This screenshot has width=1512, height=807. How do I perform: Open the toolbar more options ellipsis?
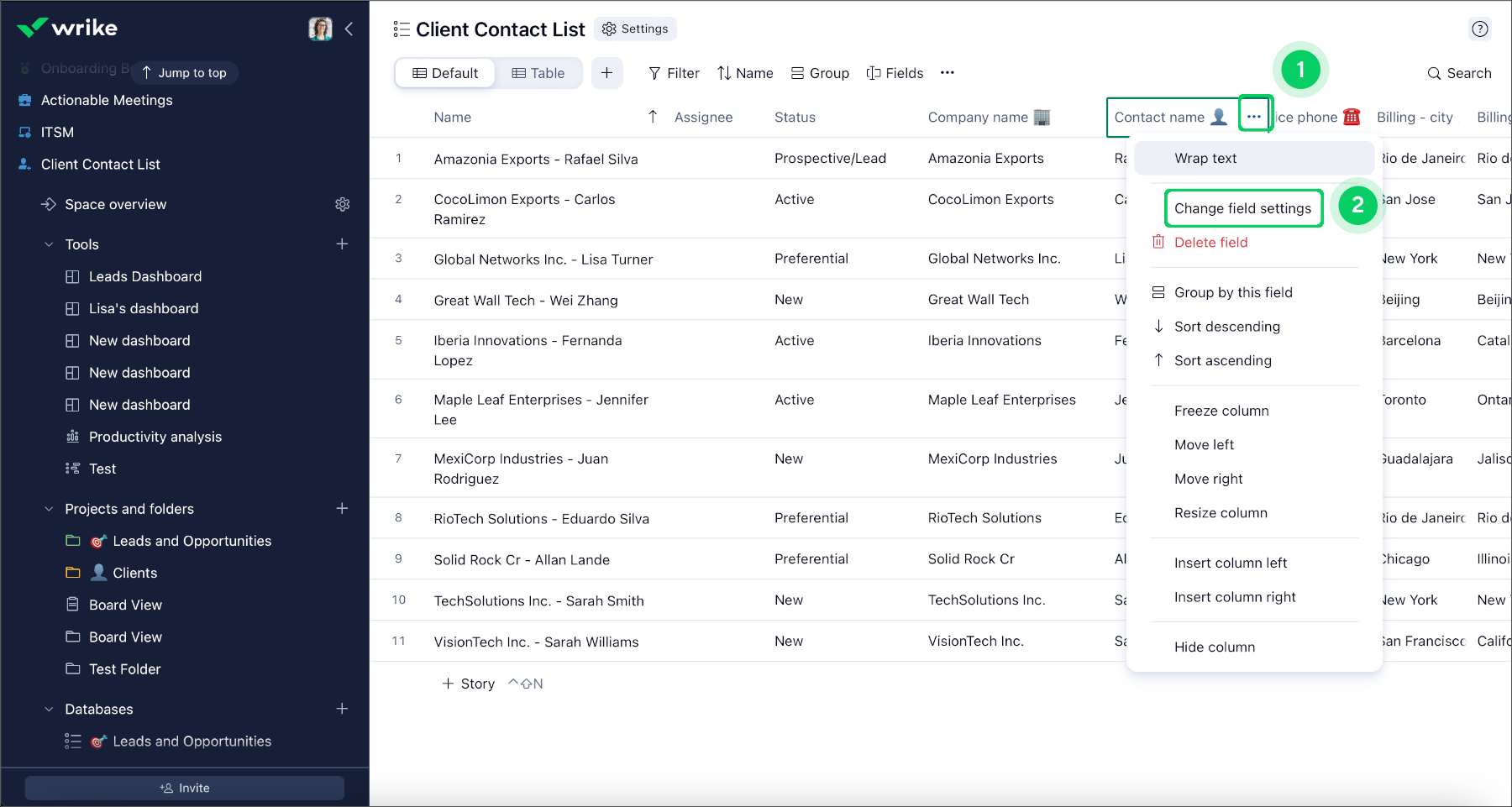click(947, 73)
